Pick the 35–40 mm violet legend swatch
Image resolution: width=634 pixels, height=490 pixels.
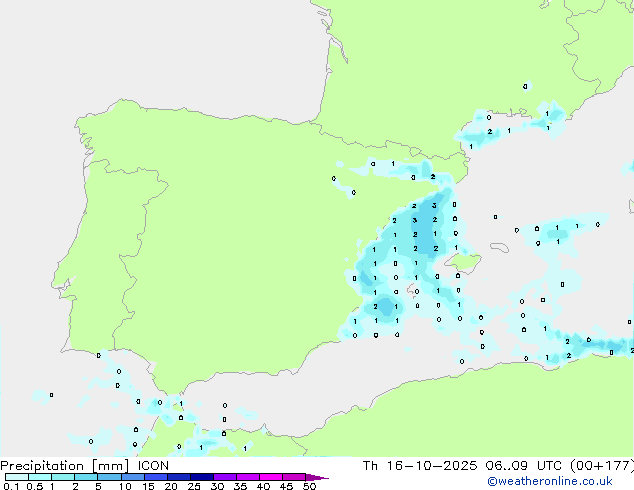(x=248, y=477)
